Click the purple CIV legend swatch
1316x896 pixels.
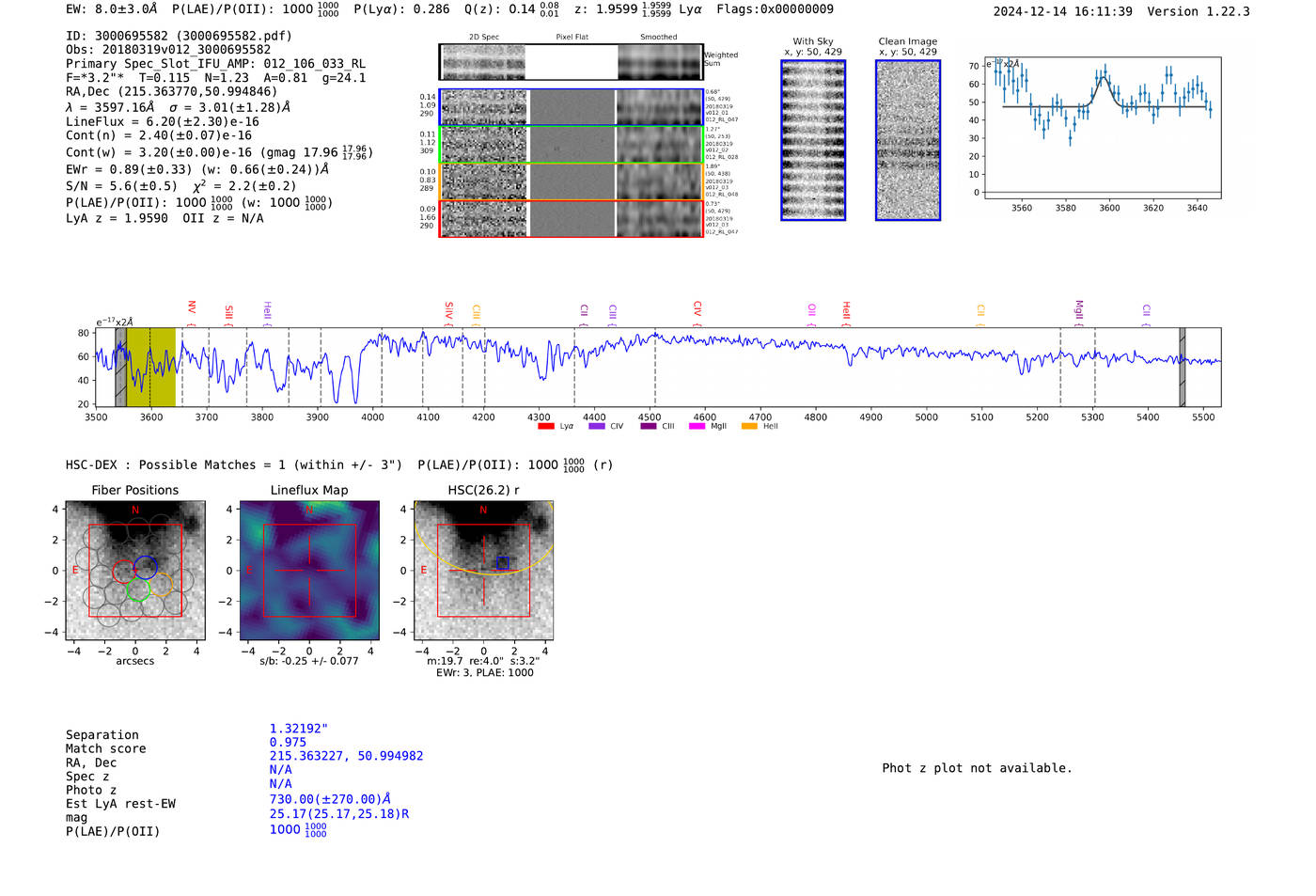[x=597, y=427]
